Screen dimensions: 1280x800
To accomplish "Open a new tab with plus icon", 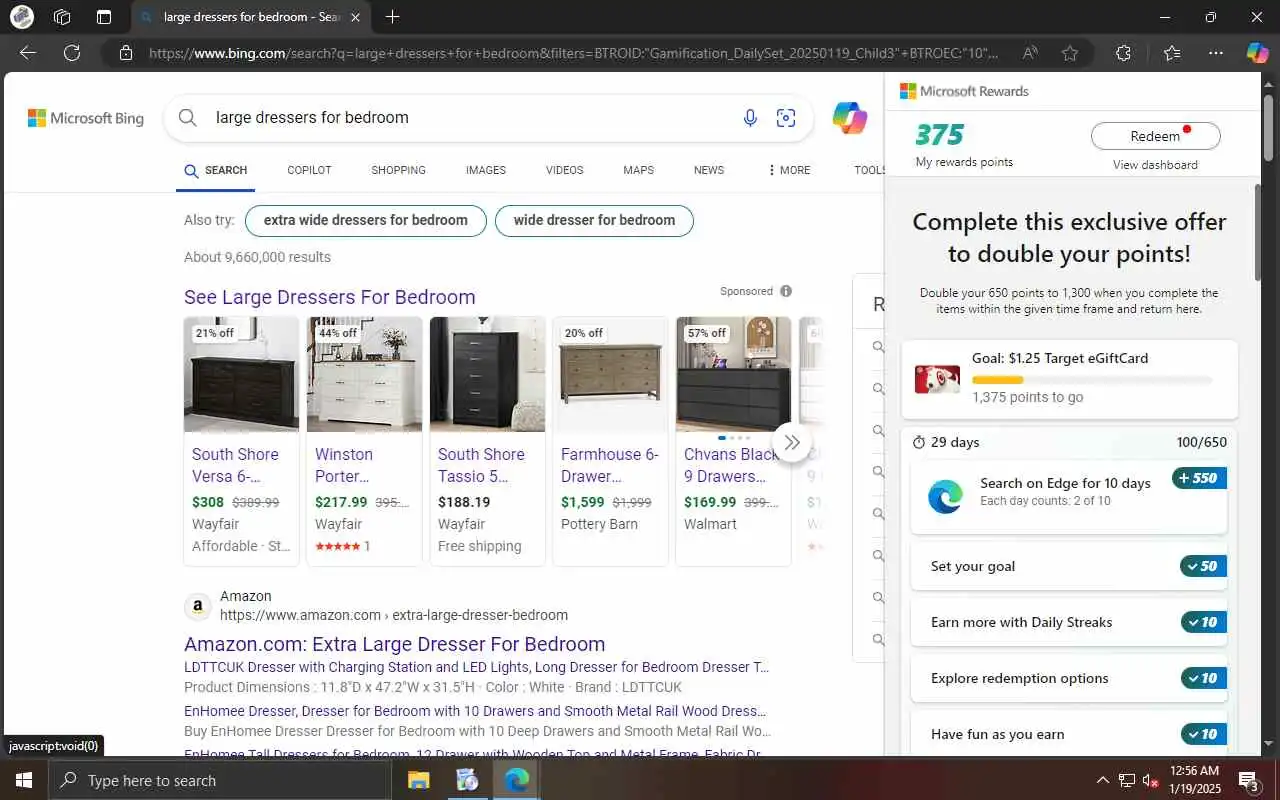I will click(393, 17).
